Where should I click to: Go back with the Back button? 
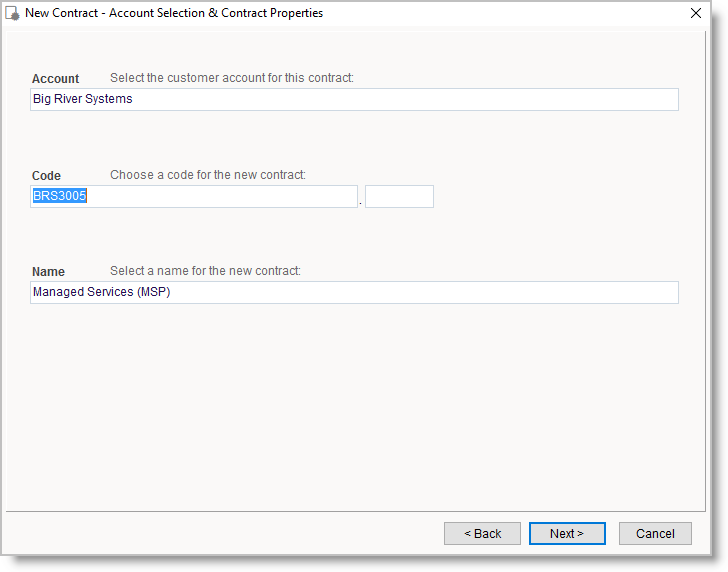click(x=482, y=534)
